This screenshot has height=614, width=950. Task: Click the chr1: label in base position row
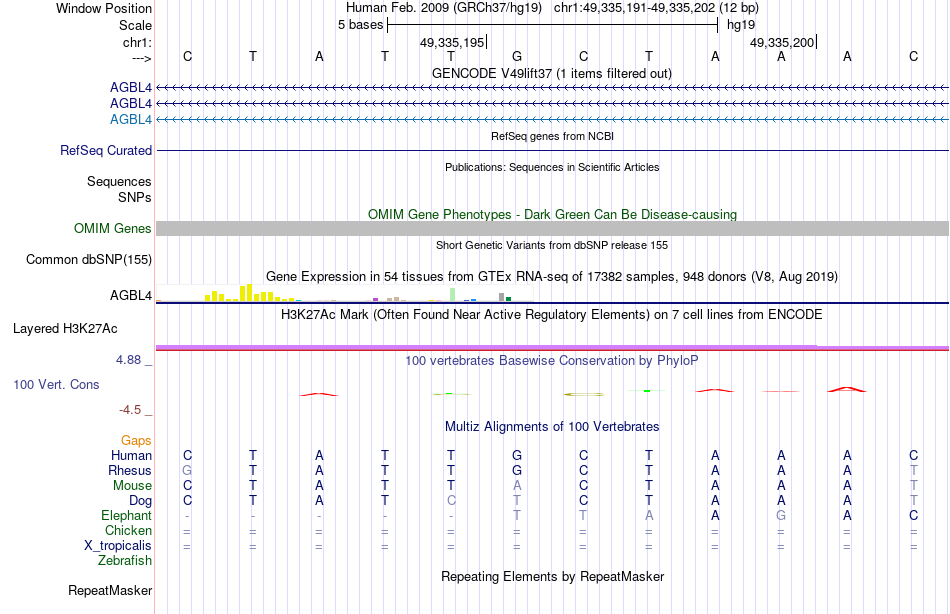pyautogui.click(x=138, y=43)
